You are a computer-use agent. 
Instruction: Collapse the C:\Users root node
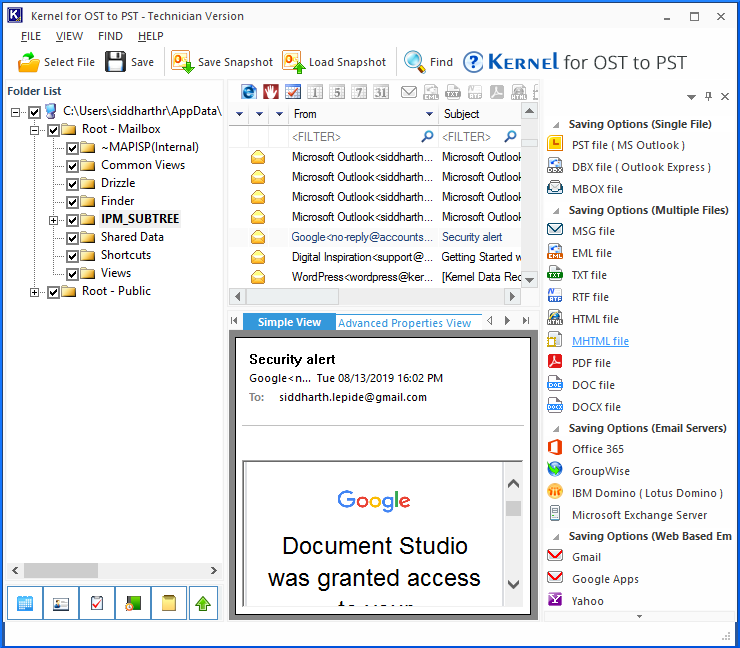[16, 112]
